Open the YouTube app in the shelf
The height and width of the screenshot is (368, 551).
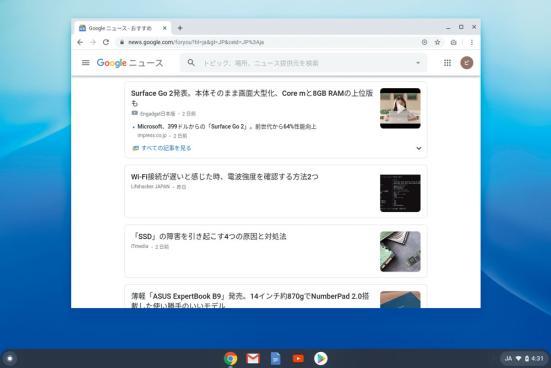(298, 359)
